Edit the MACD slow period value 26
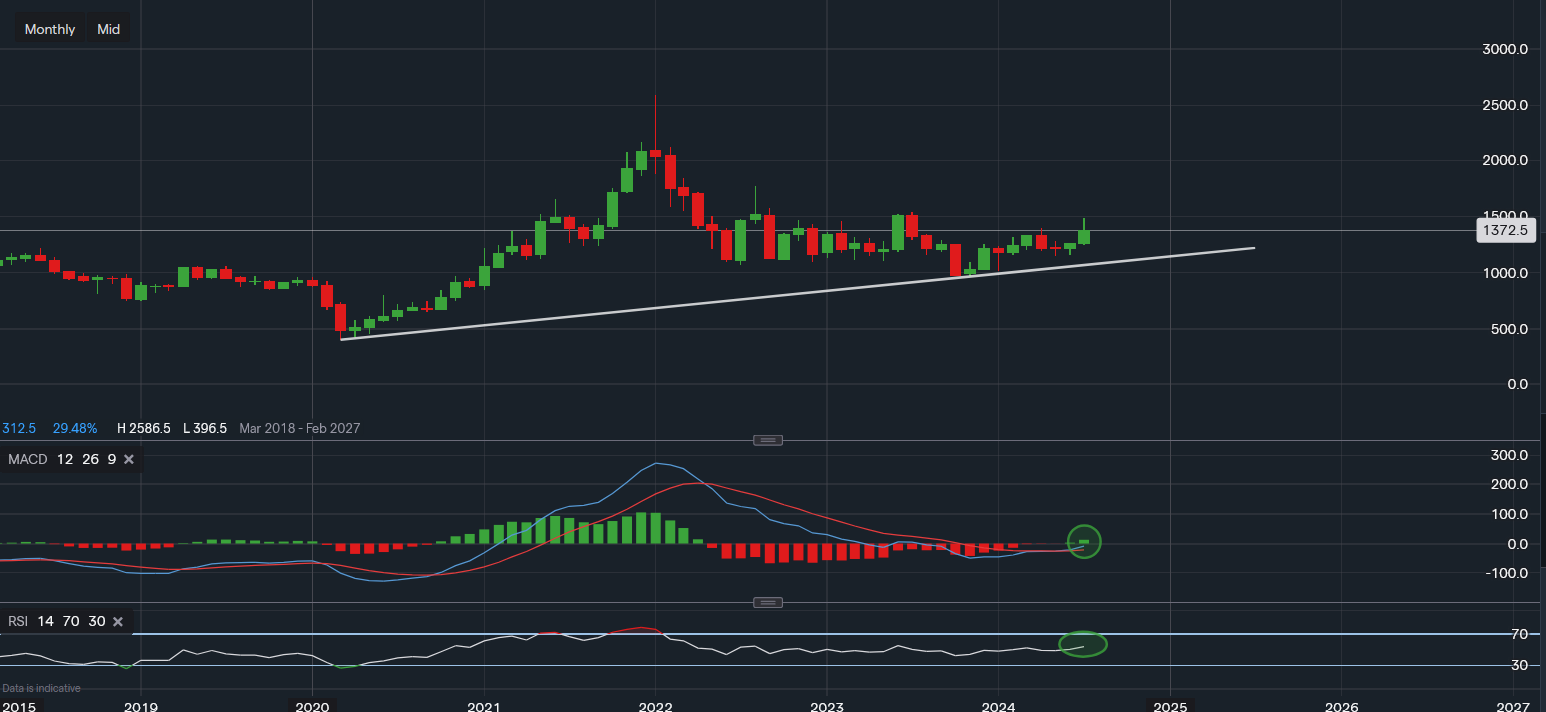 90,459
